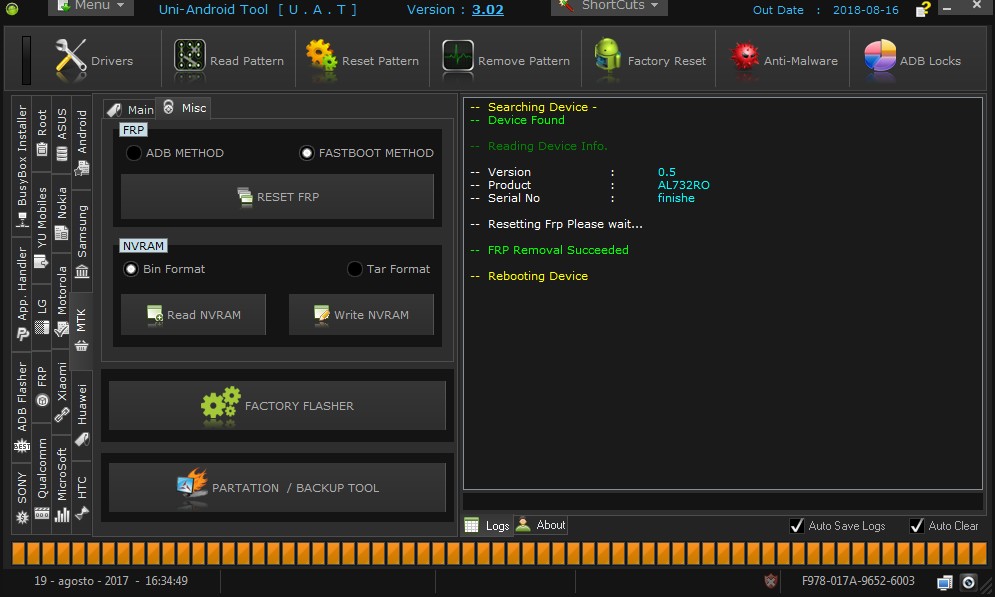
Task: Click the shield icon in status bar
Action: (770, 581)
